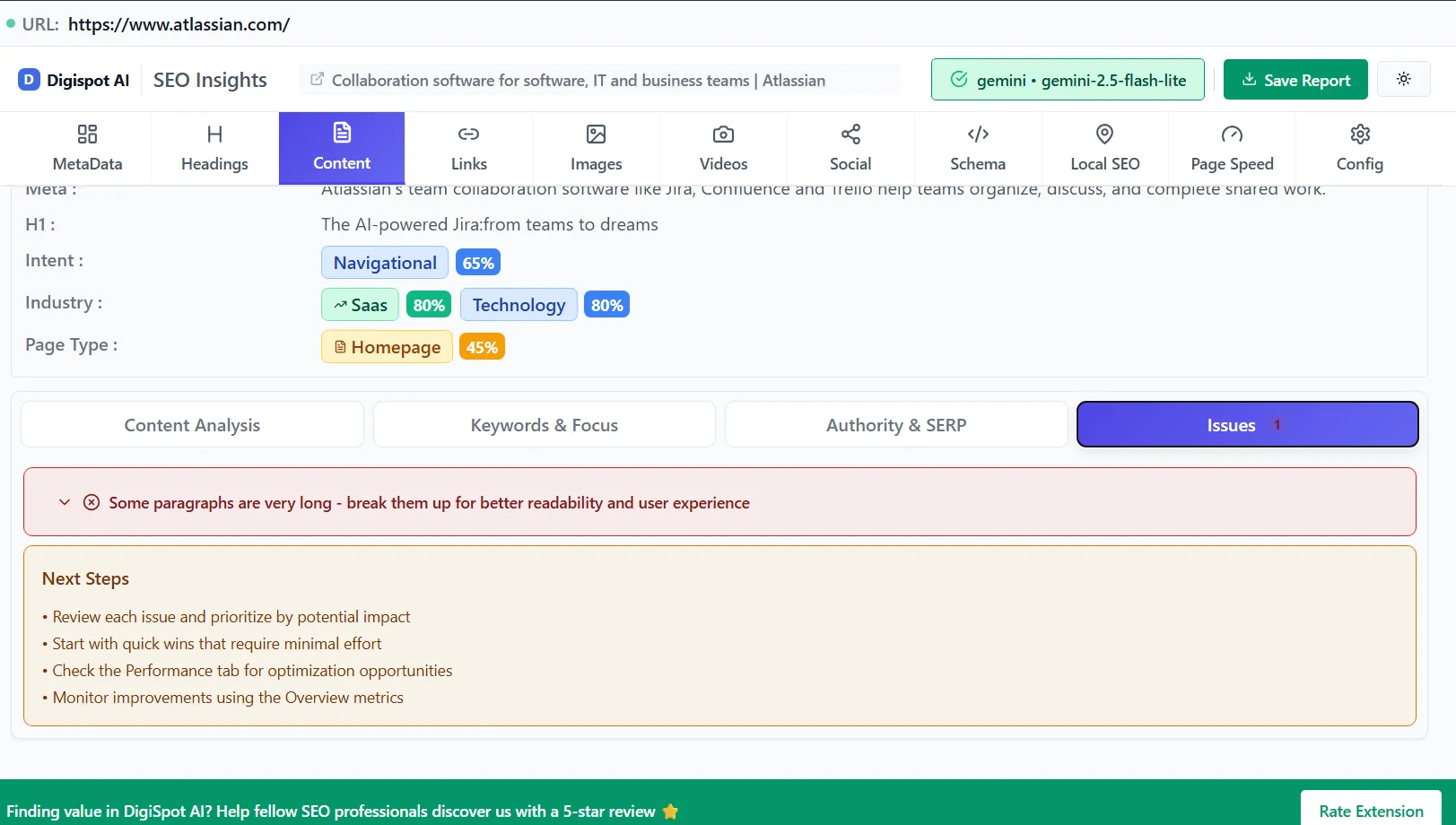
Task: Click the Rate Extension button
Action: [x=1370, y=810]
